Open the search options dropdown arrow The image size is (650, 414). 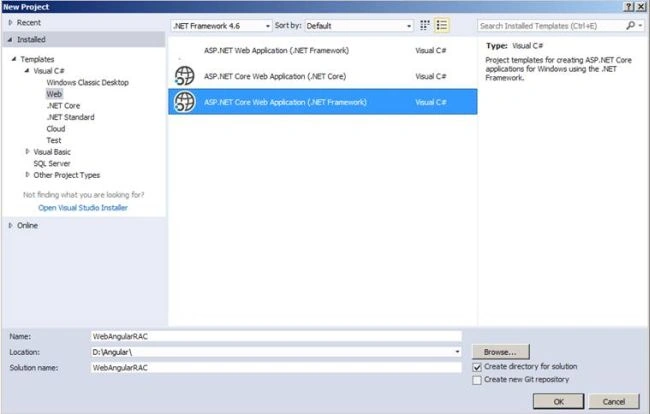[641, 26]
